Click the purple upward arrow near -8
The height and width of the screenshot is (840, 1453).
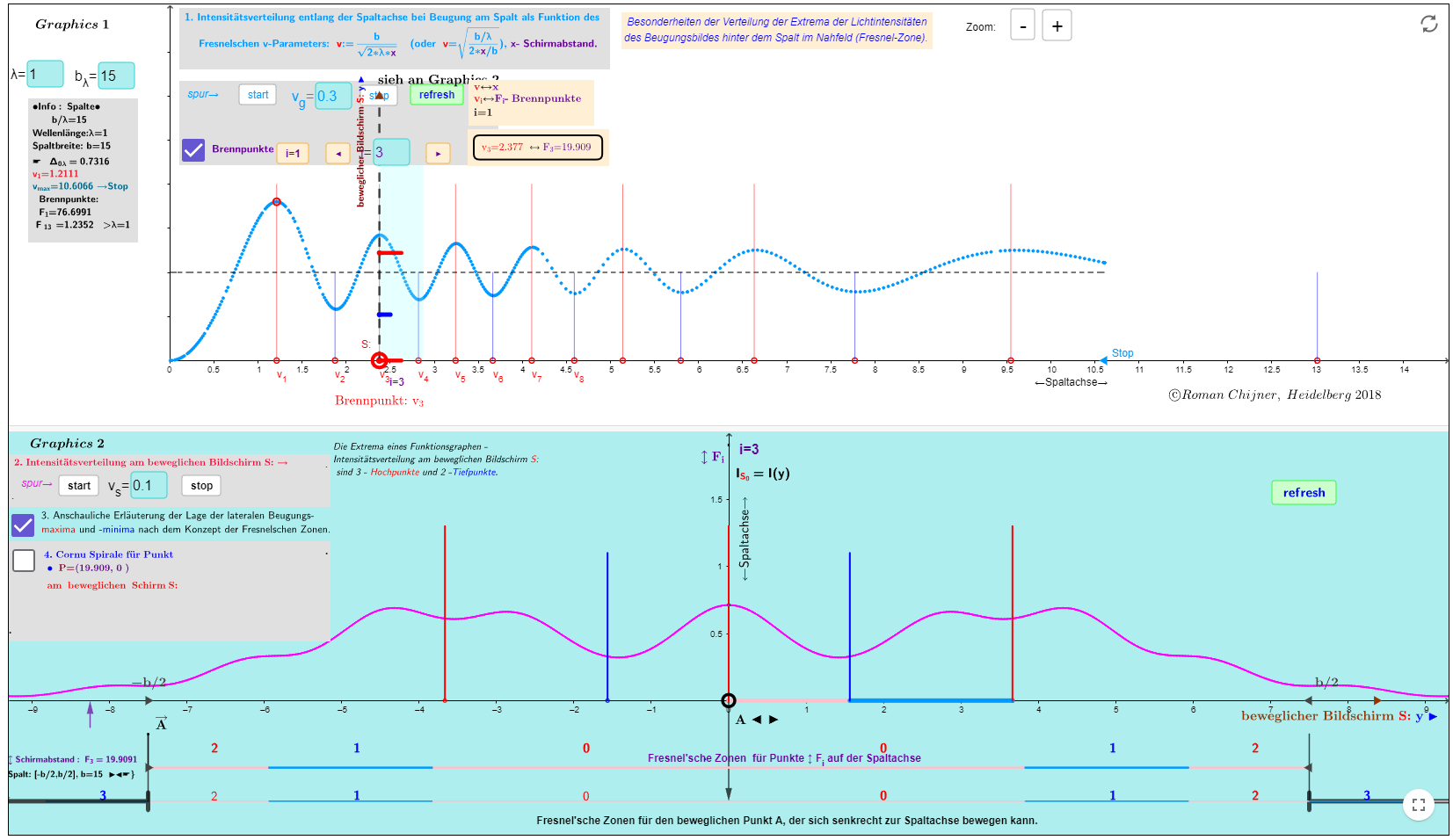90,713
